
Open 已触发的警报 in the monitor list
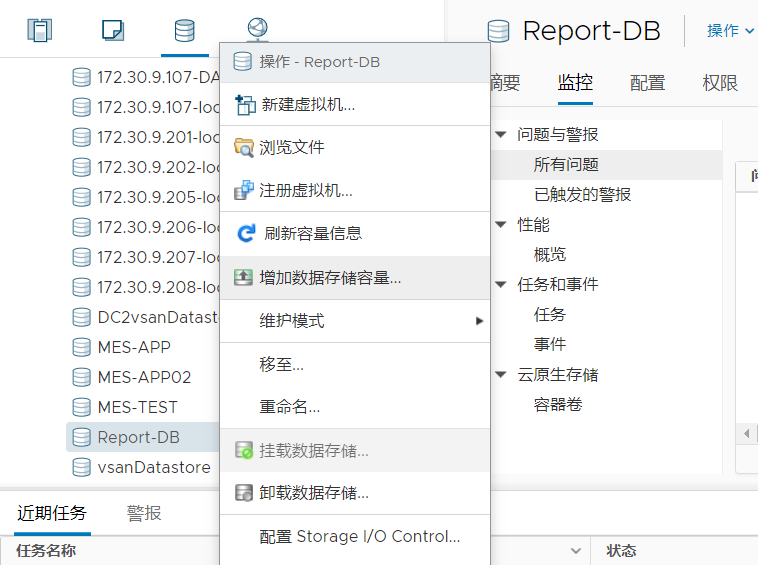(582, 194)
